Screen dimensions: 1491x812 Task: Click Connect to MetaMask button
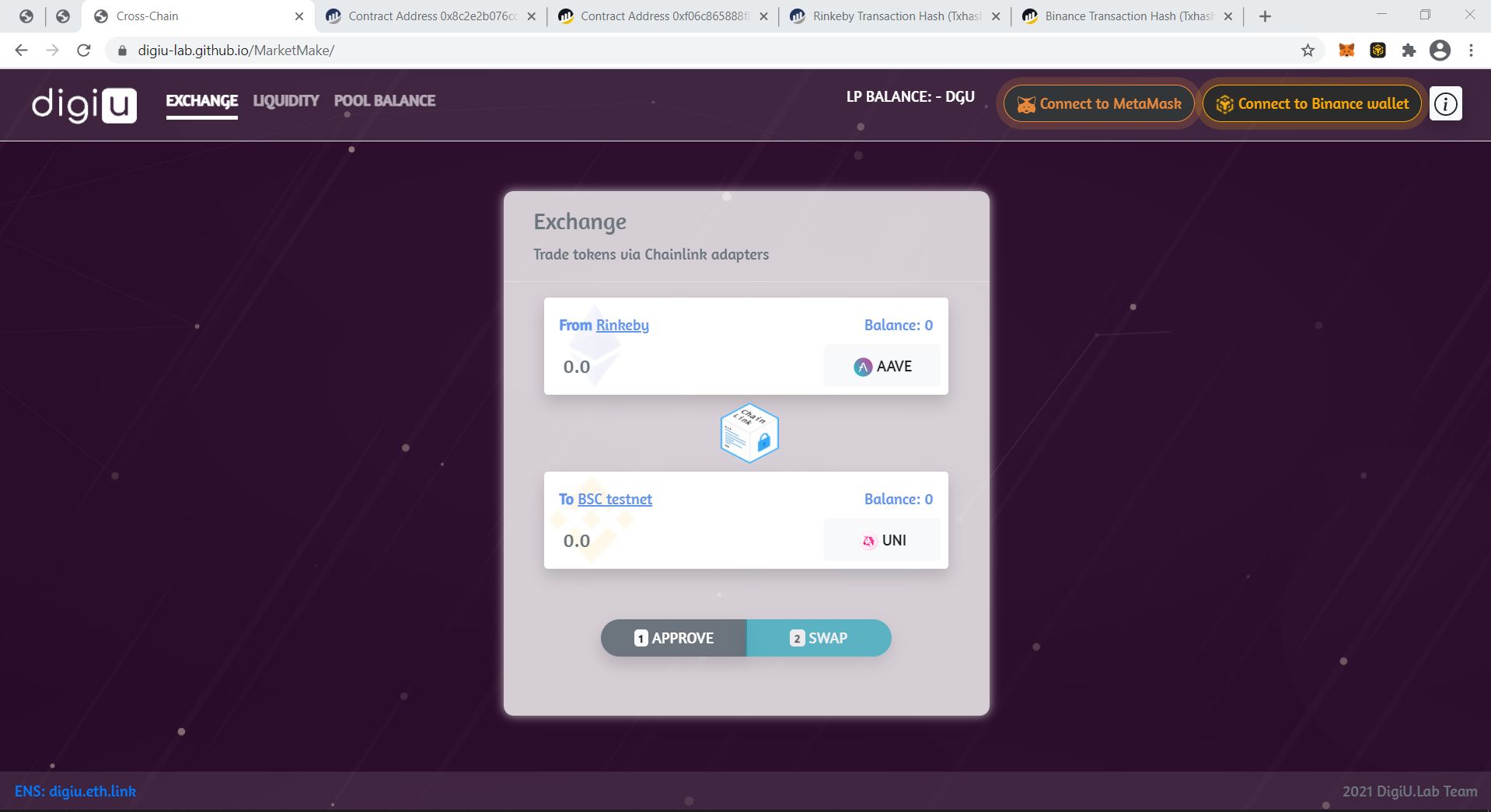coord(1099,104)
